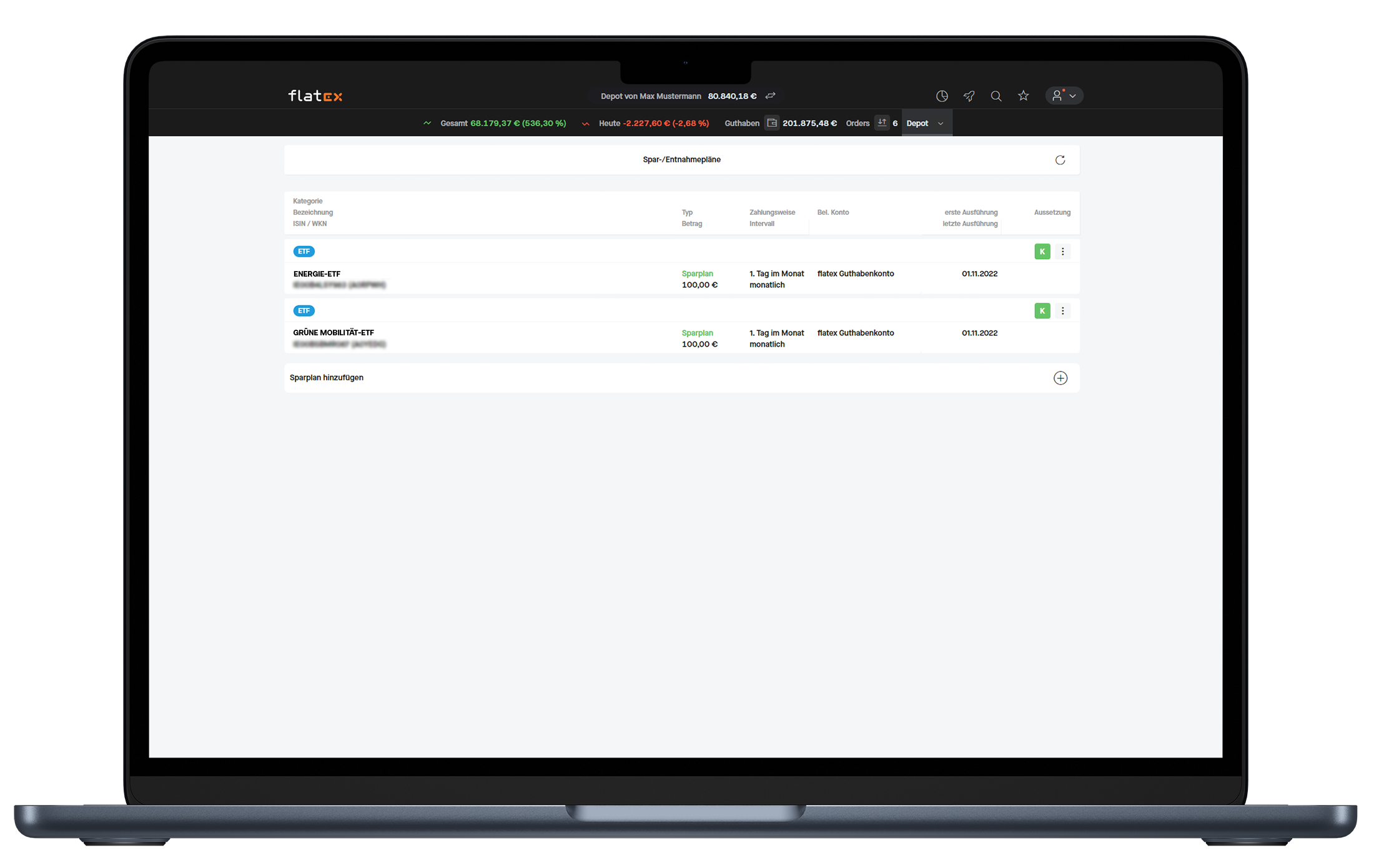
Task: Click the blurred ISIN below GRÜNE MOBILITÄT-ETF
Action: [x=340, y=344]
